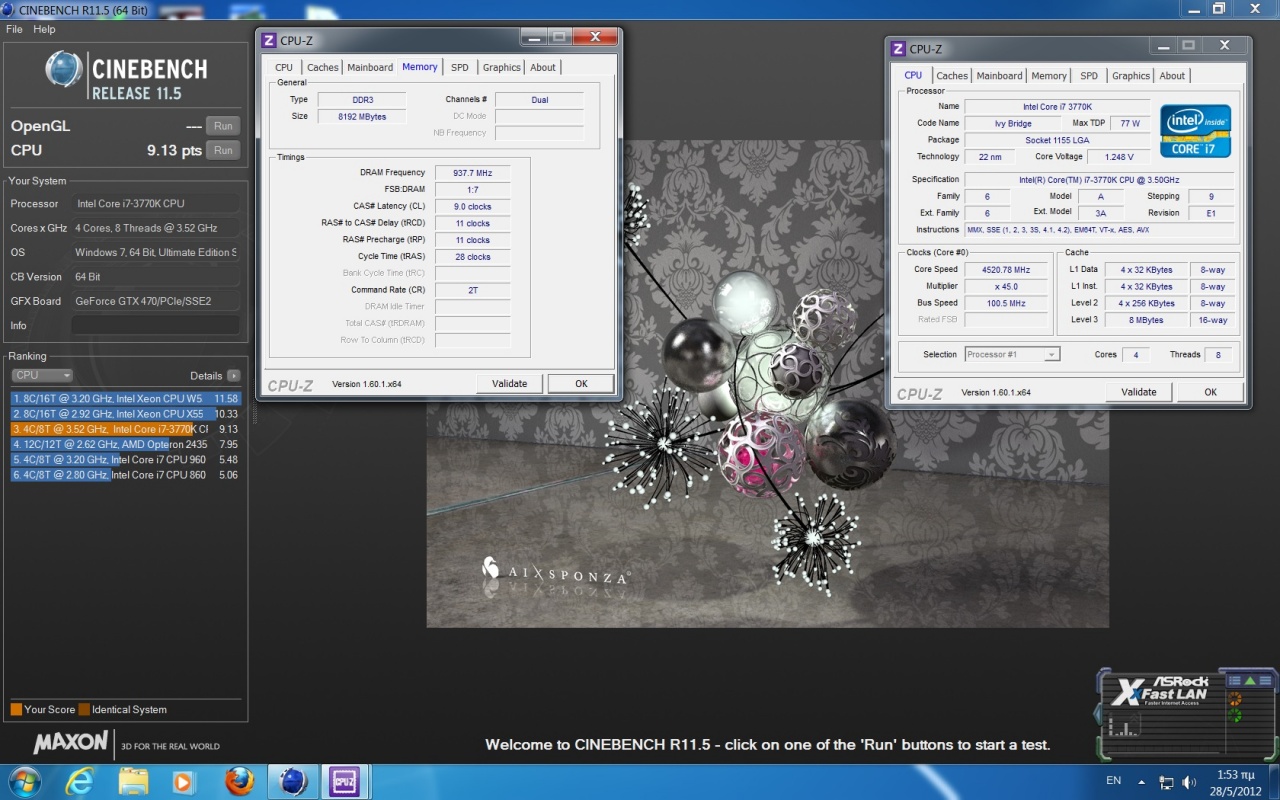The height and width of the screenshot is (800, 1280).
Task: Switch to CPU-Z via its taskbar icon
Action: [343, 781]
